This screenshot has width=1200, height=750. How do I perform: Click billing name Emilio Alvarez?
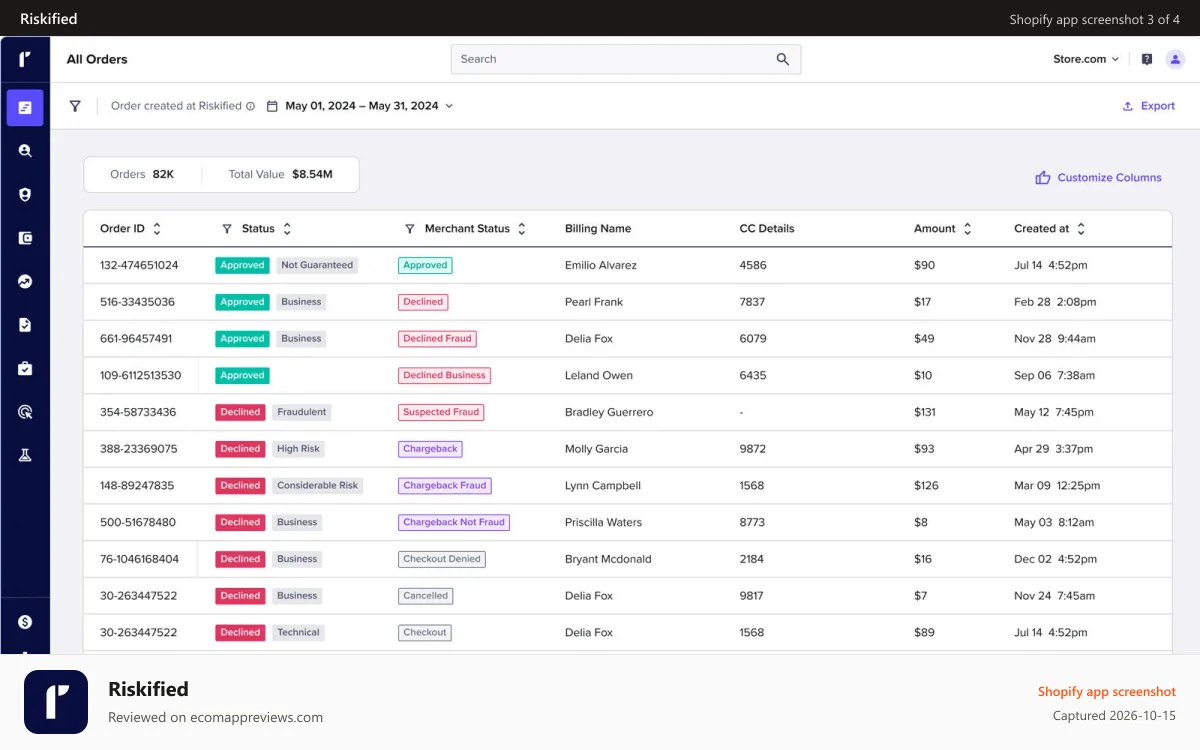601,265
